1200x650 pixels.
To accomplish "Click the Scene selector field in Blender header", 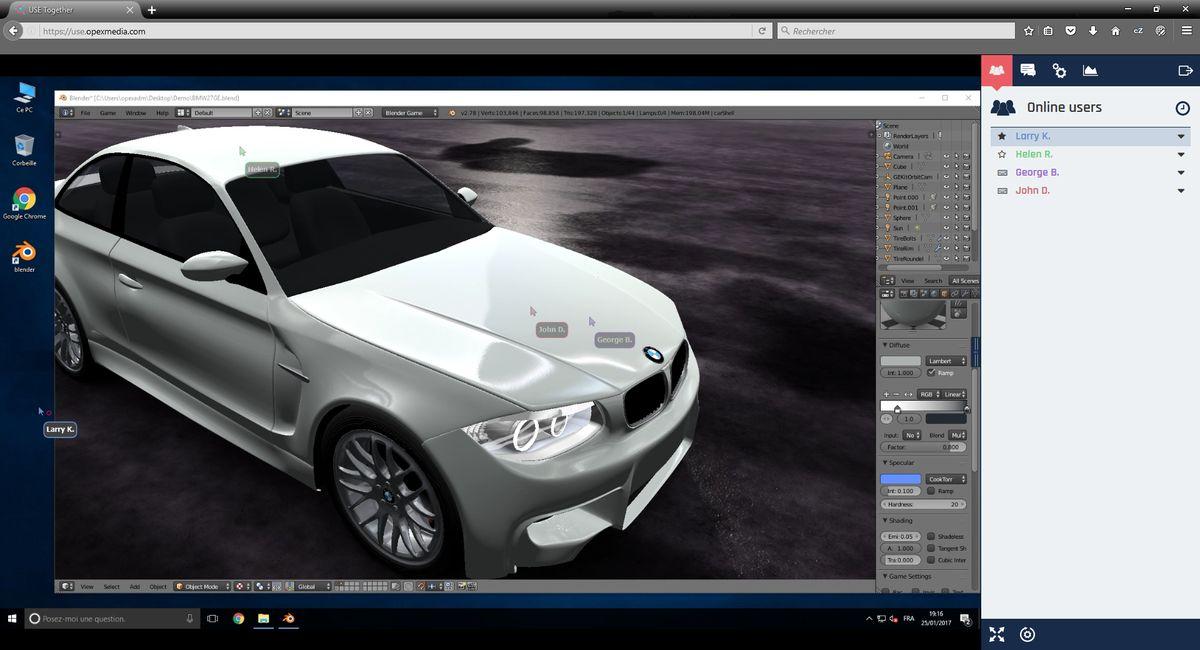I will (322, 113).
